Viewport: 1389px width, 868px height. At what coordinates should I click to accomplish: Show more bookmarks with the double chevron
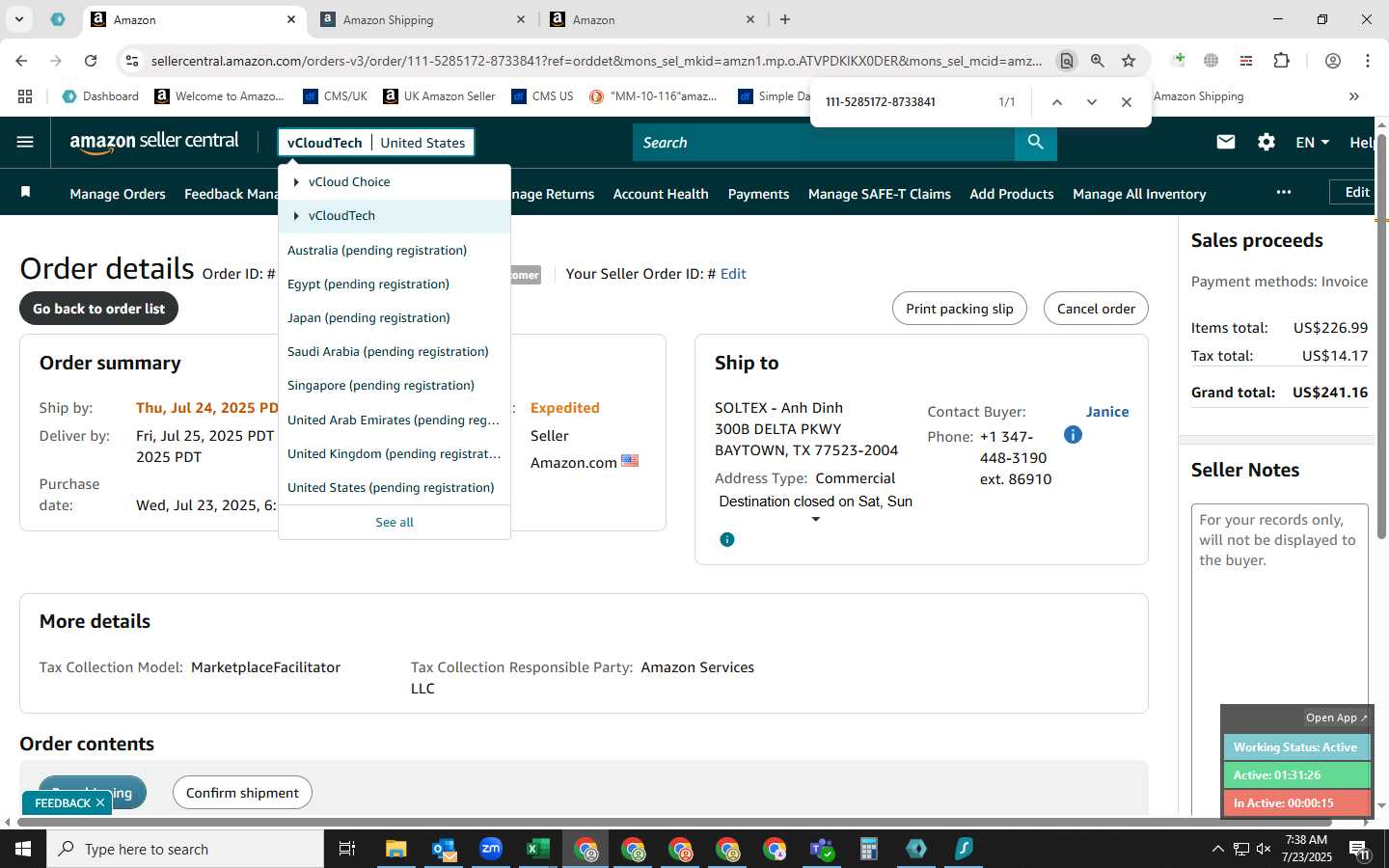(x=1354, y=96)
